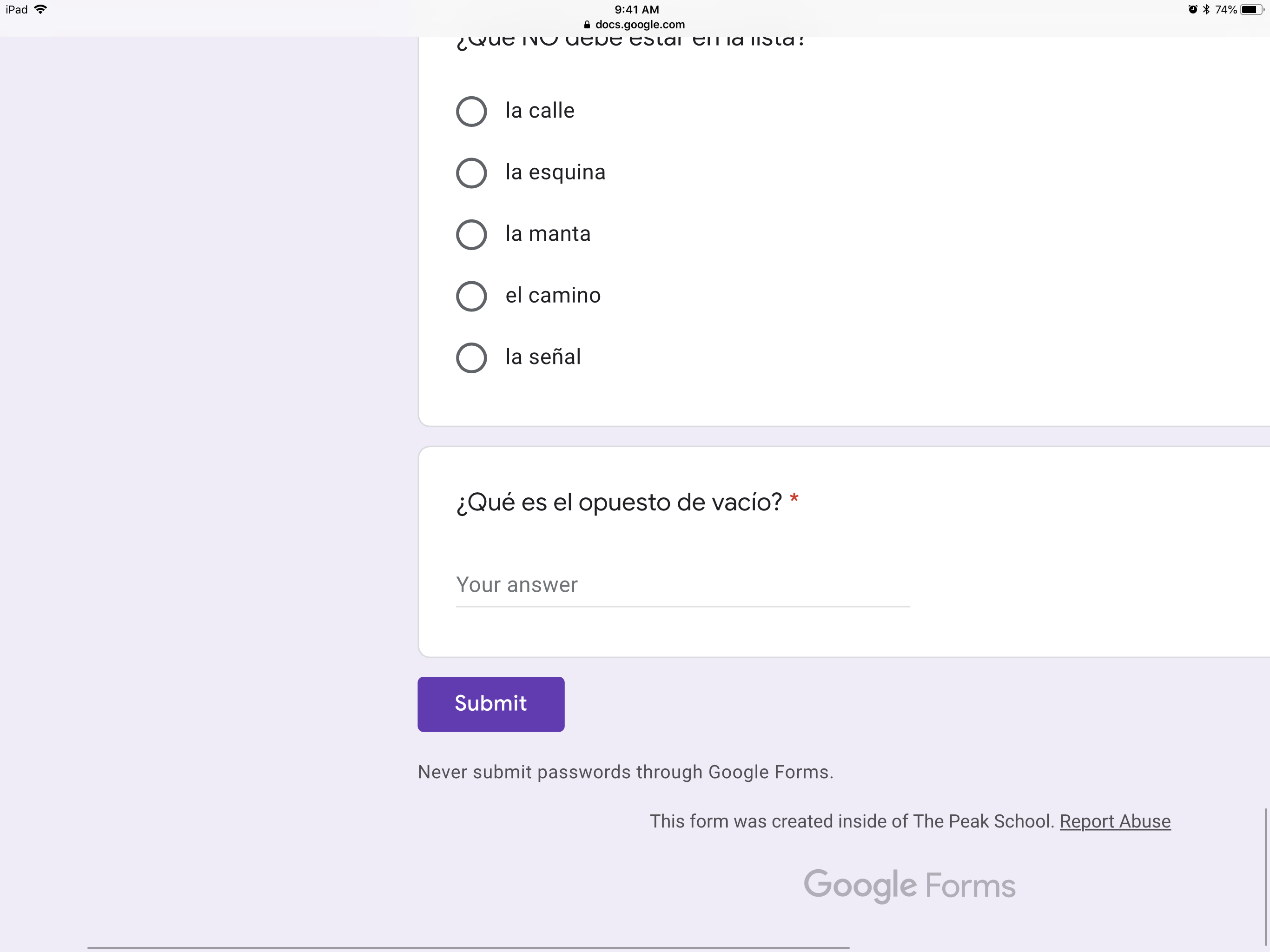Tap the Bluetooth status icon
This screenshot has height=952, width=1270.
point(1206,9)
